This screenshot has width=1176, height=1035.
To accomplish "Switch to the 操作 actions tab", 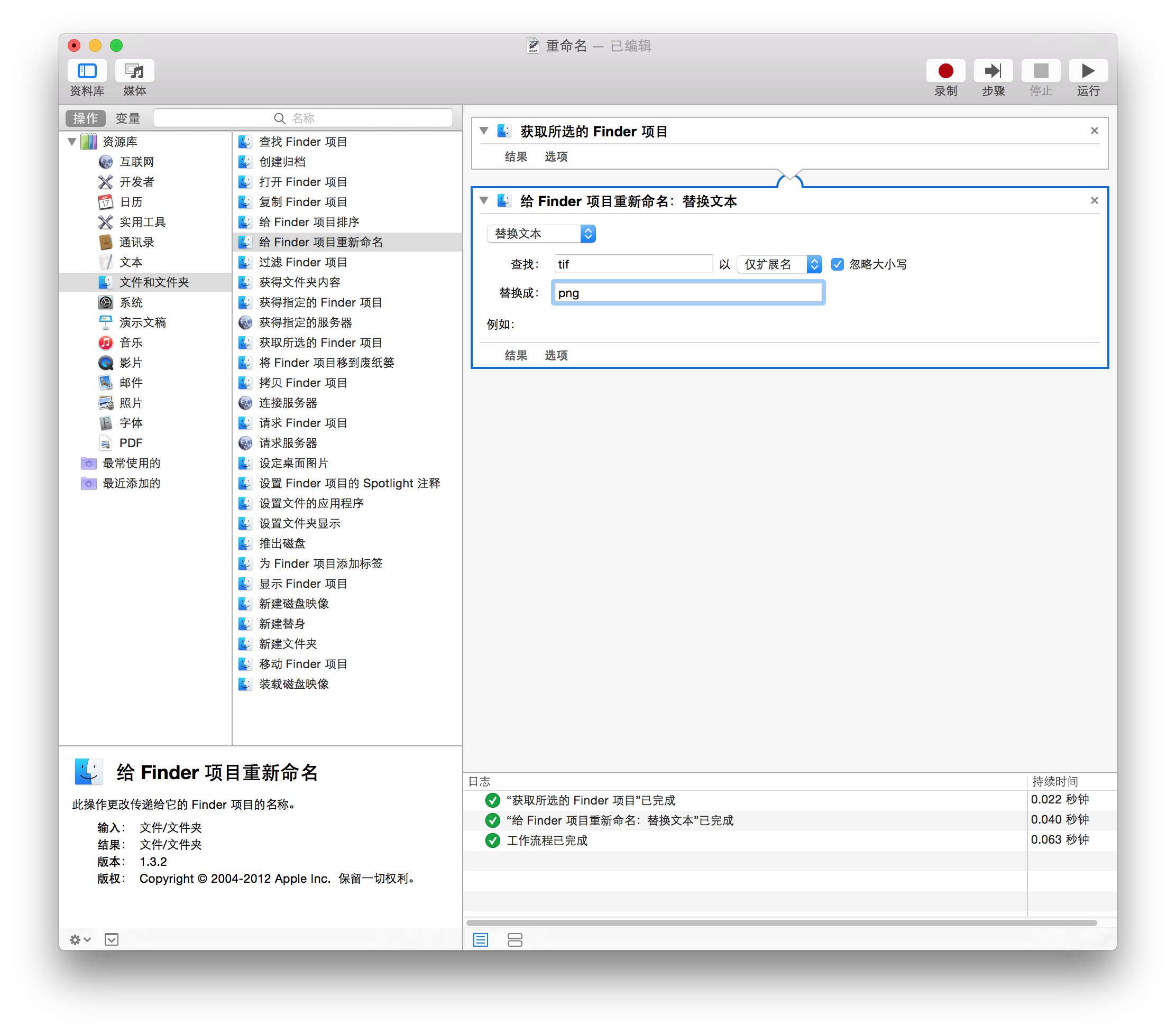I will (x=86, y=118).
